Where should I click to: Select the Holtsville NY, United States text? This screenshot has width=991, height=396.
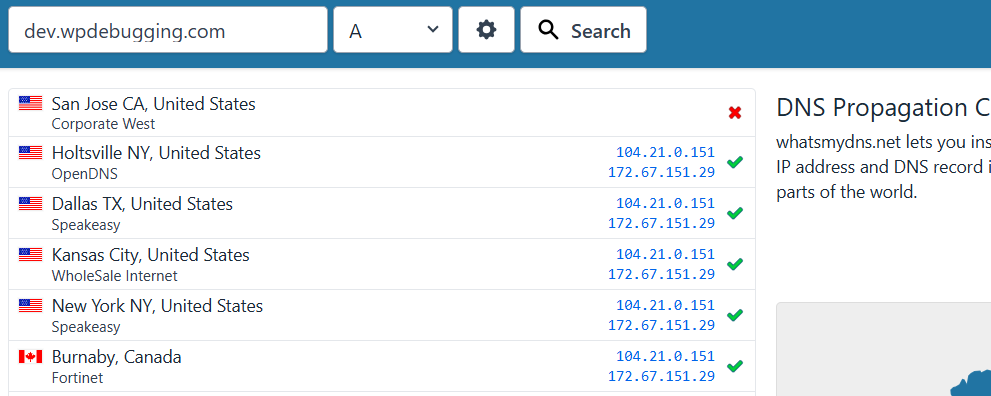(156, 153)
